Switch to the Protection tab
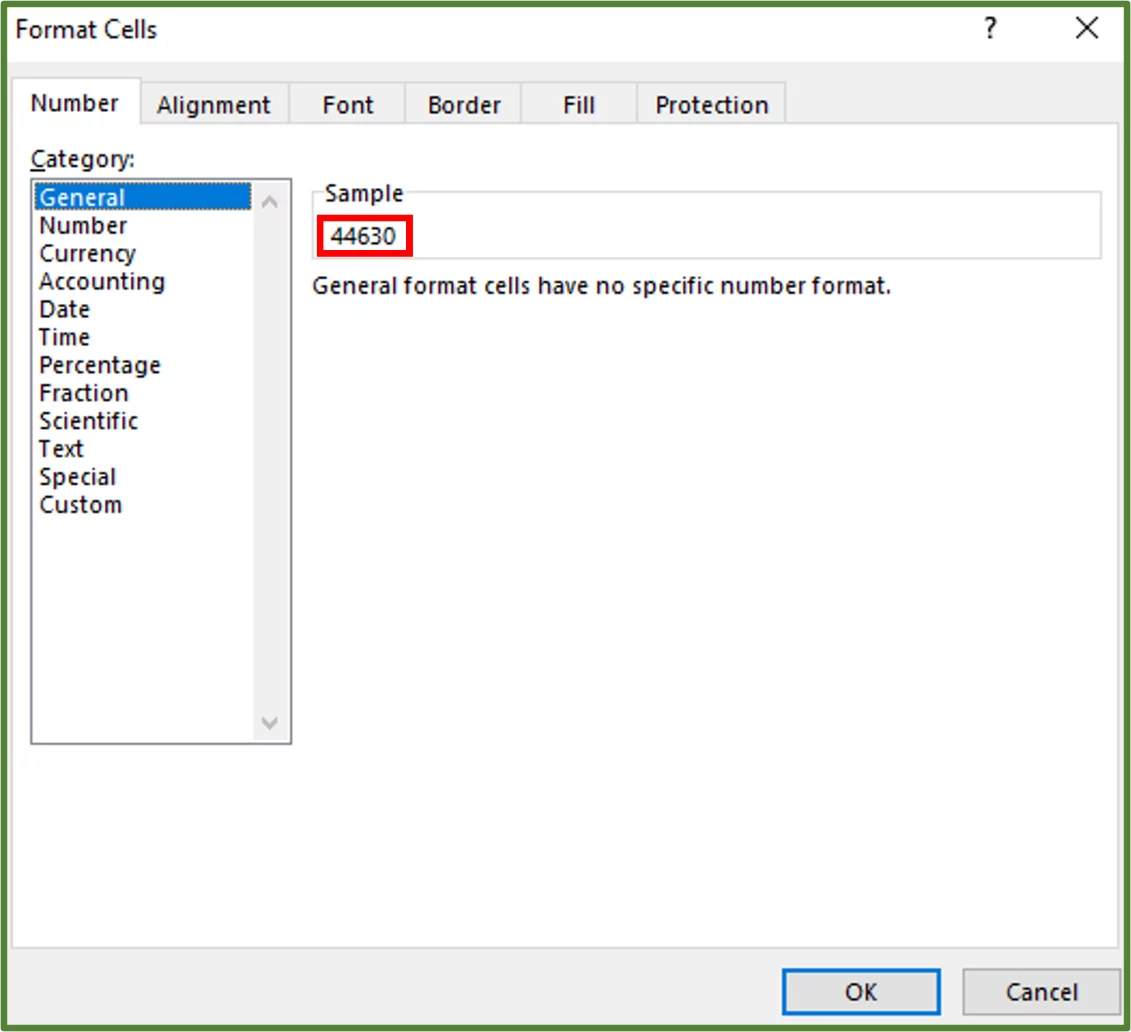Screen dimensions: 1131x1032 [711, 103]
